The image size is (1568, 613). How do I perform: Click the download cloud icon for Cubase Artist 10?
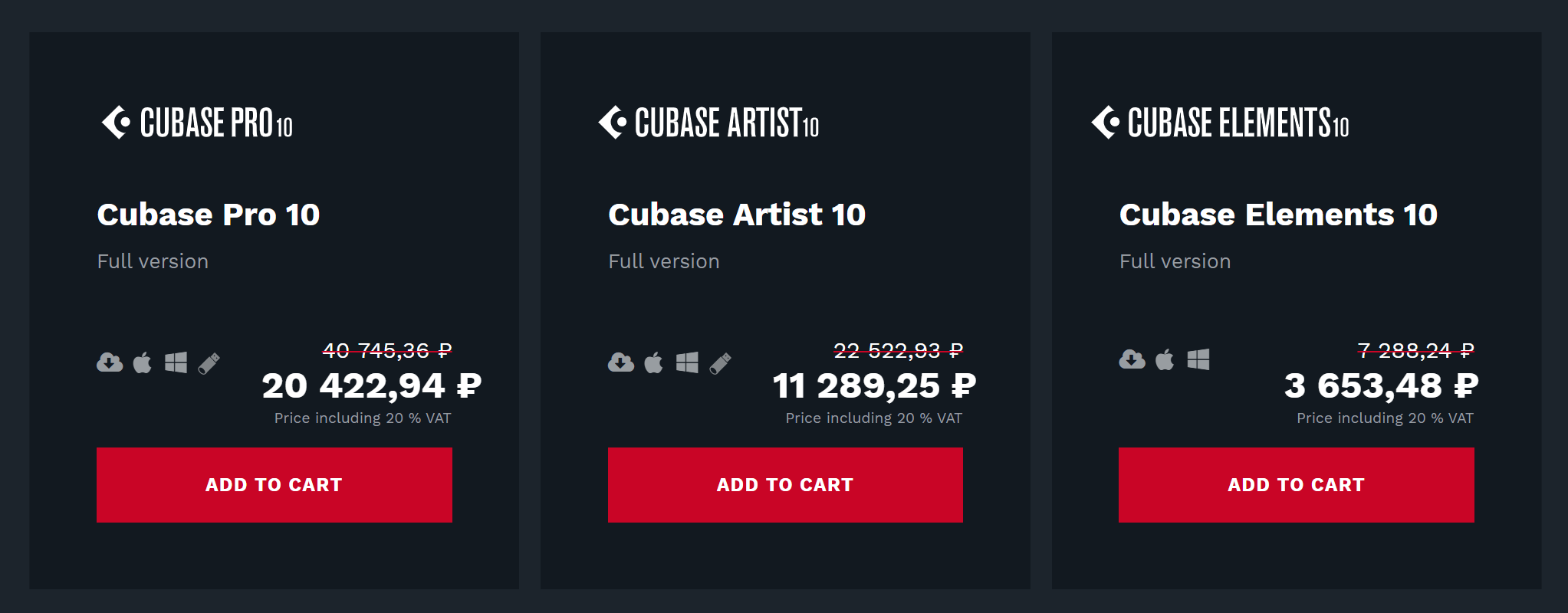(621, 362)
